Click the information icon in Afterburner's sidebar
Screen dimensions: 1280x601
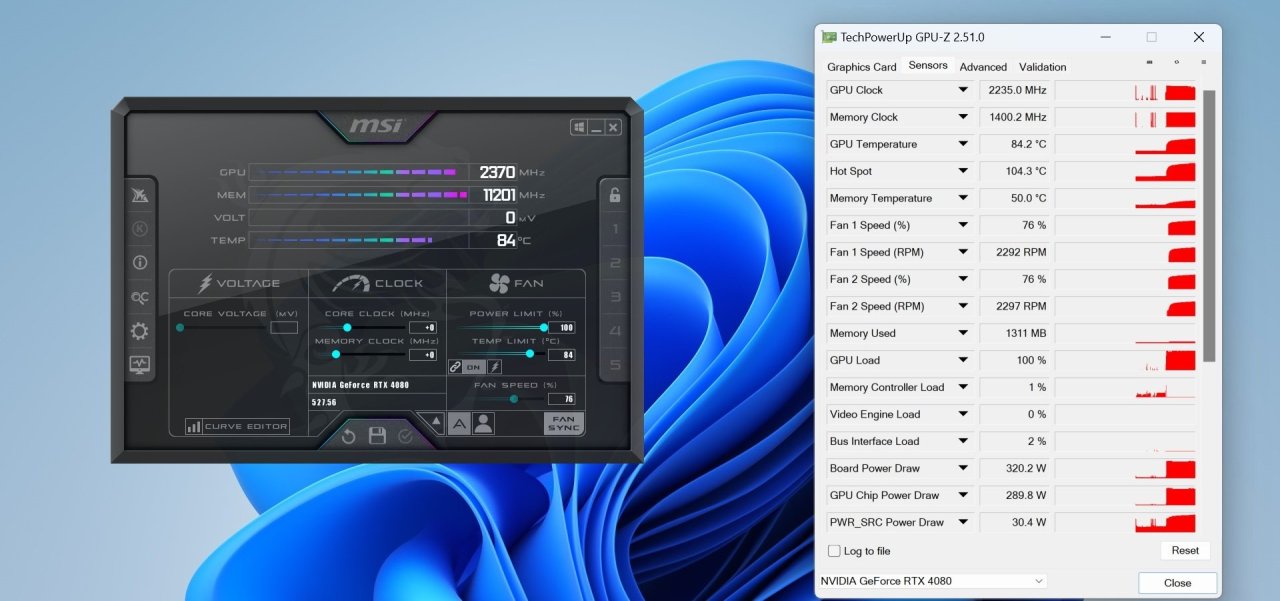click(138, 262)
